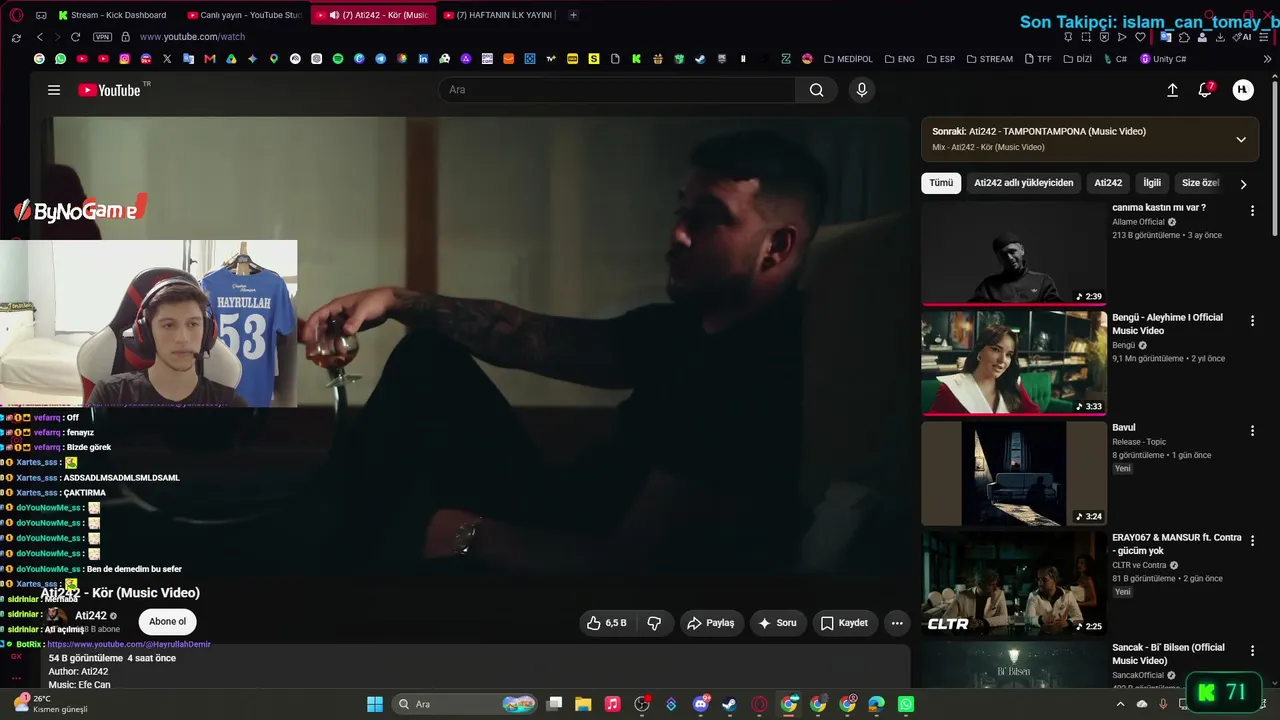1280x720 pixels.
Task: Open the Spotify bookmark icon
Action: (338, 59)
